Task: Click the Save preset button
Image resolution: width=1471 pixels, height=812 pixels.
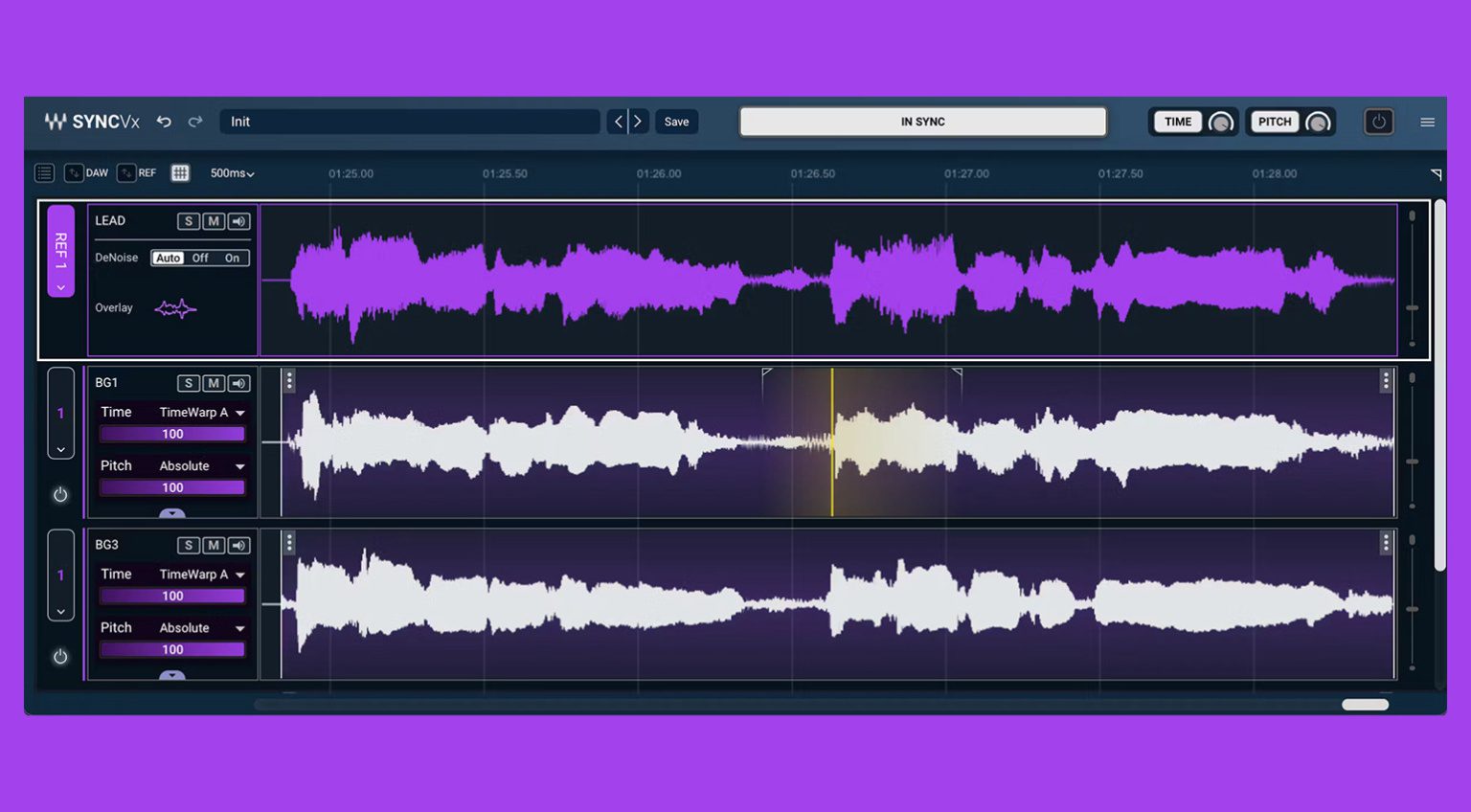Action: tap(676, 122)
